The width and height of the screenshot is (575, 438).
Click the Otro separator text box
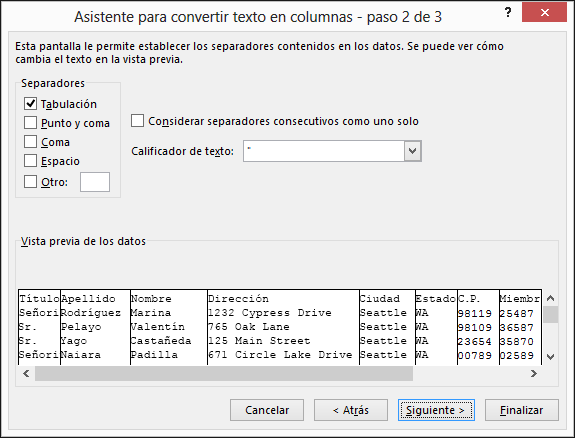pyautogui.click(x=95, y=182)
